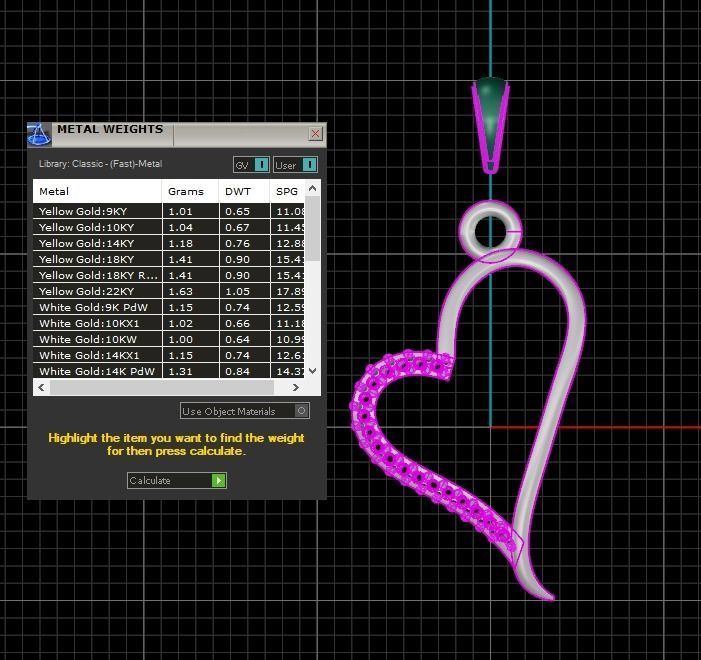Select White Gold:10KX1 row
The height and width of the screenshot is (660, 701).
point(169,323)
